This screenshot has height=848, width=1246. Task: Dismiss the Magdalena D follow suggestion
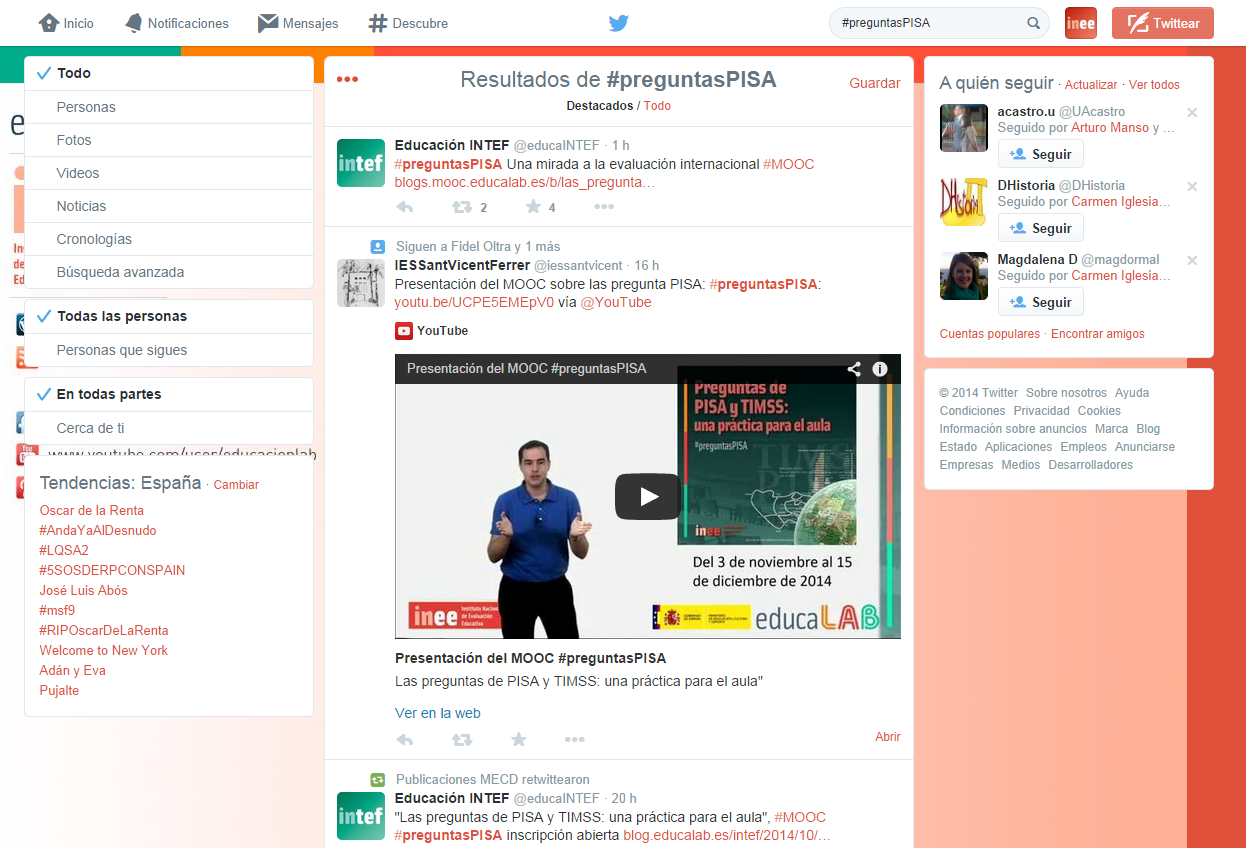point(1192,261)
